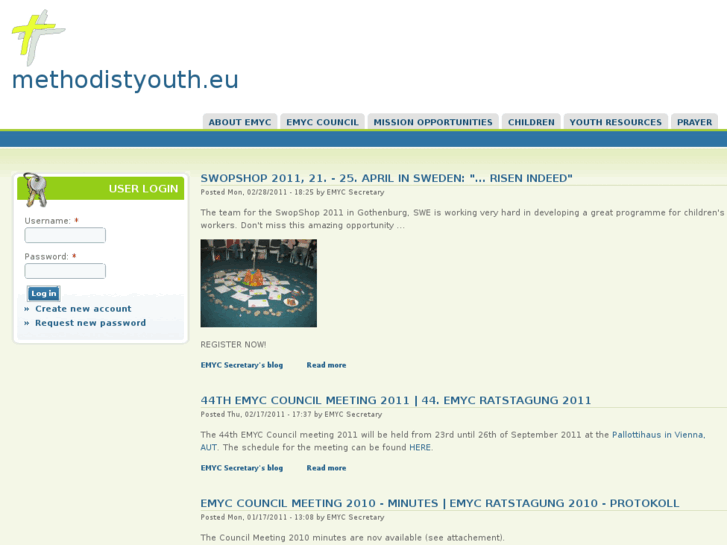727x545 pixels.
Task: Open the About EMYC tab
Action: [x=240, y=122]
